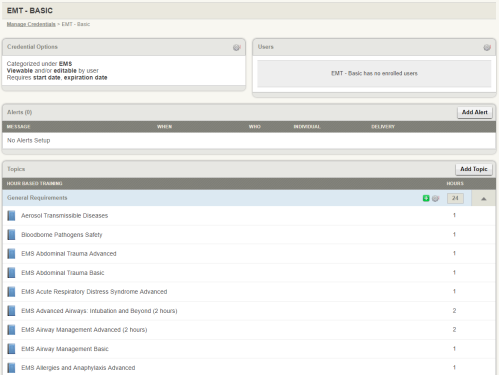Edit General Requirements hours field showing 24
The width and height of the screenshot is (499, 375).
click(455, 198)
